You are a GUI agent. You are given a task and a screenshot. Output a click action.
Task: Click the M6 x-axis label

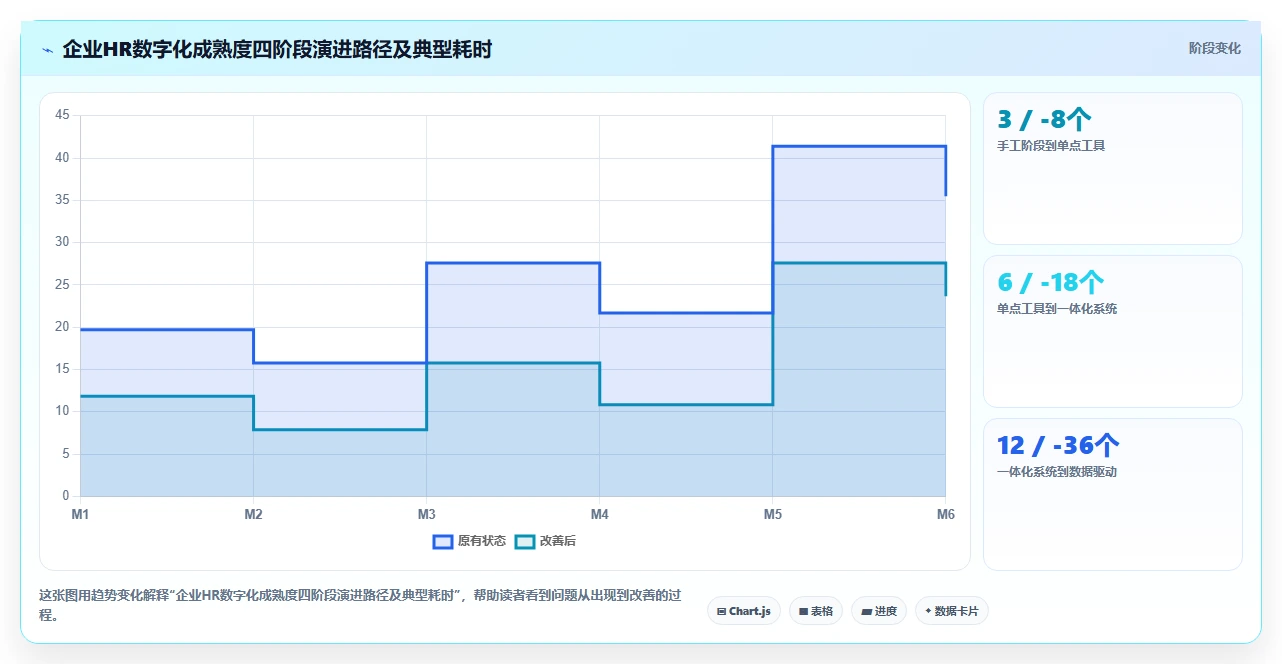(x=945, y=514)
